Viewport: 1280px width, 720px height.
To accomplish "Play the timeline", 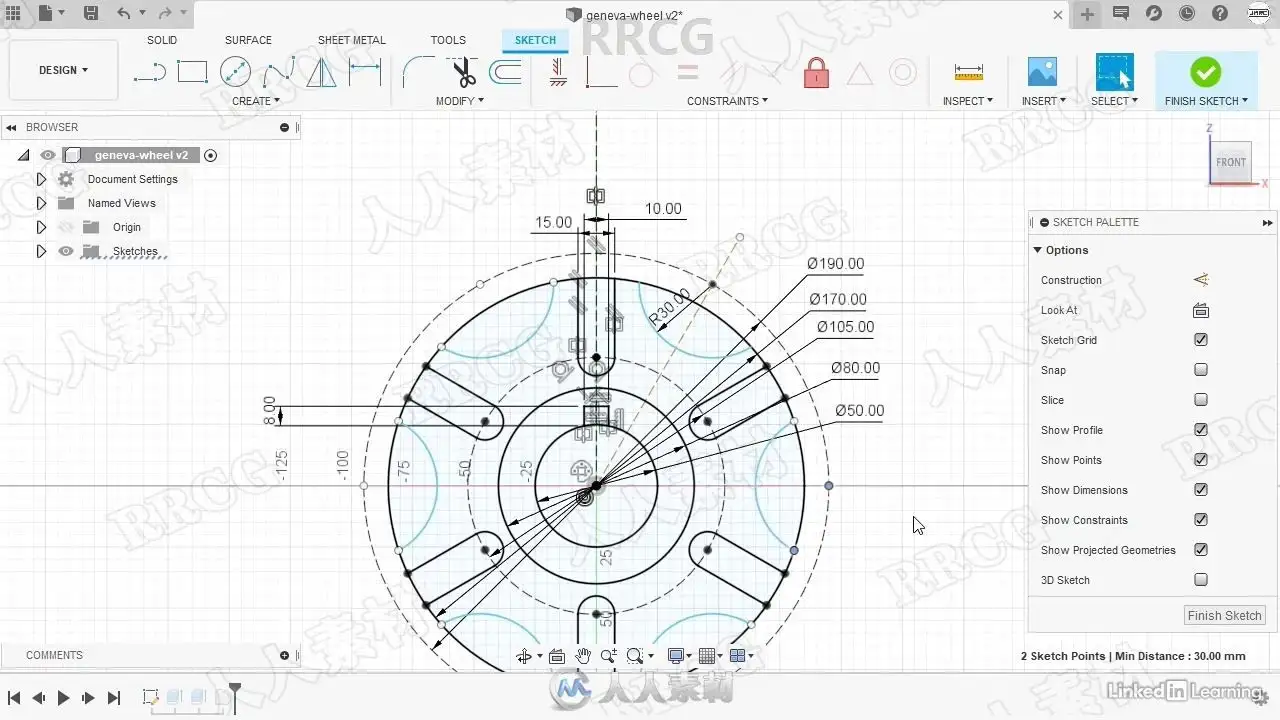I will click(63, 698).
